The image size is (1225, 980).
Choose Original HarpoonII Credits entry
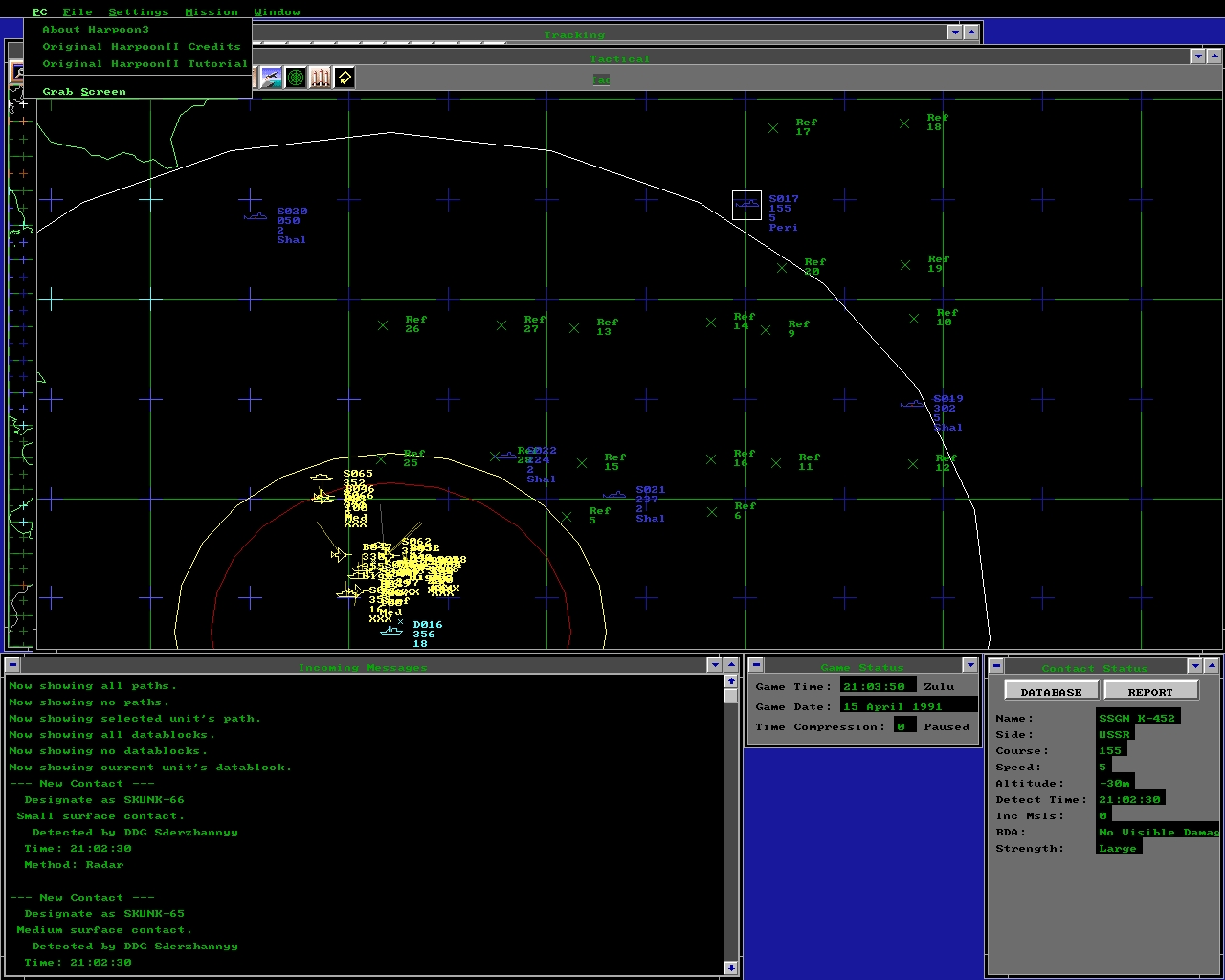click(x=138, y=47)
